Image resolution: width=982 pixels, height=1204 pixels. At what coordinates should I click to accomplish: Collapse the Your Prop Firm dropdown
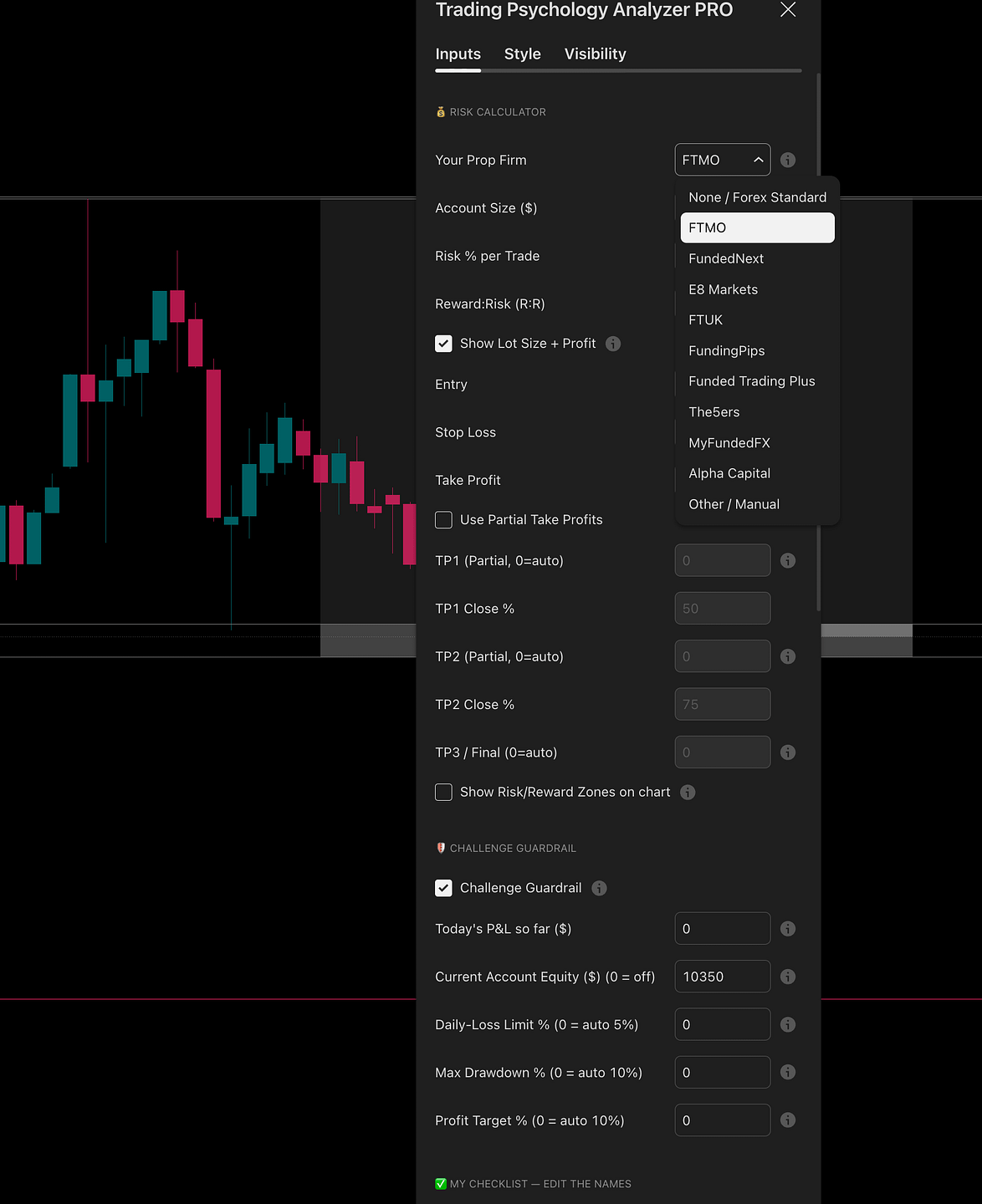click(x=723, y=160)
